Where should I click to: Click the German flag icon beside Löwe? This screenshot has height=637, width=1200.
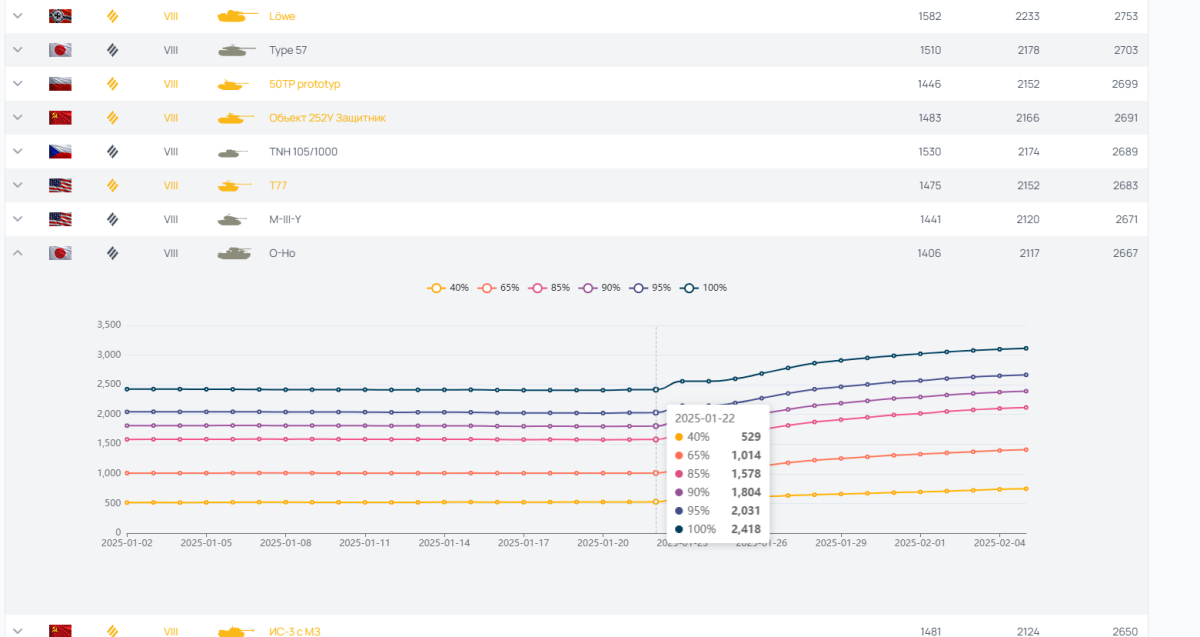point(60,16)
